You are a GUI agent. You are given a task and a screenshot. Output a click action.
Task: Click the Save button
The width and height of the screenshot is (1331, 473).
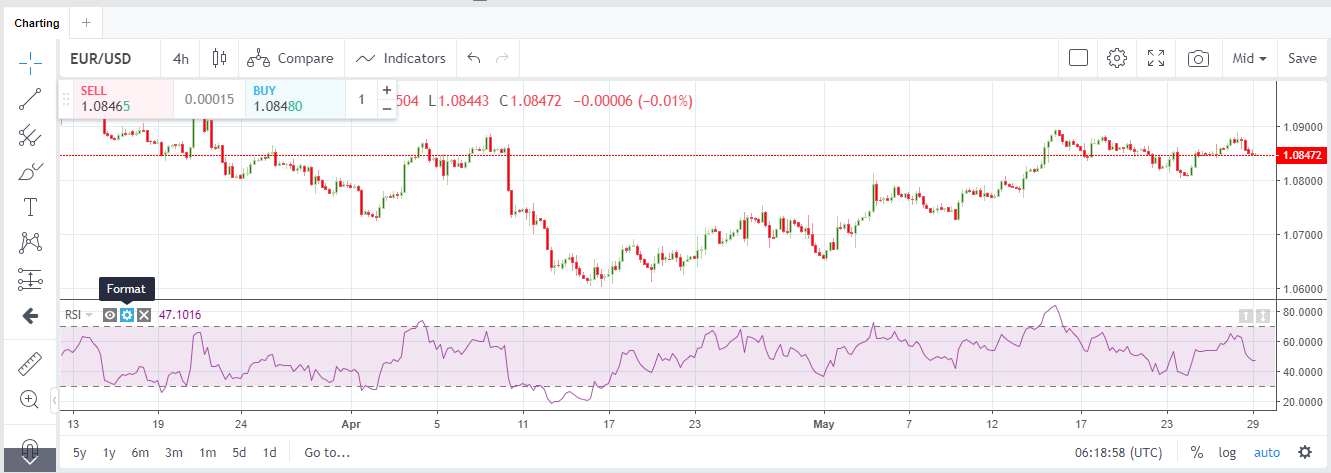pyautogui.click(x=1302, y=58)
